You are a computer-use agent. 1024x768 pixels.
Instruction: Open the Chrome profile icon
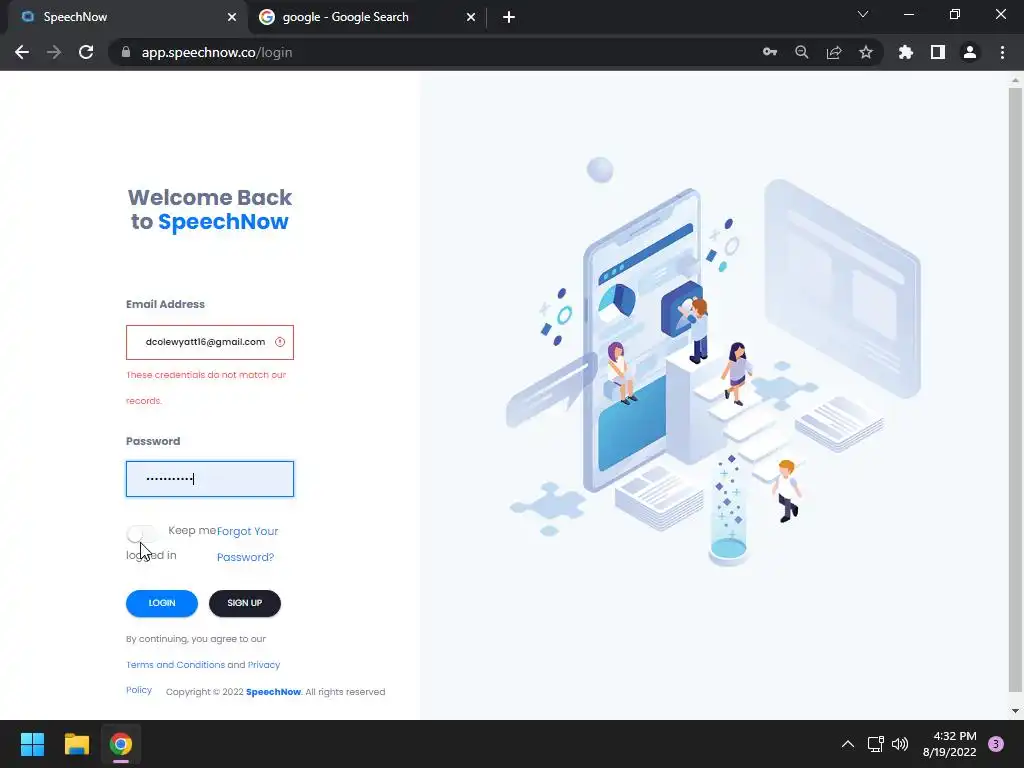pos(970,52)
